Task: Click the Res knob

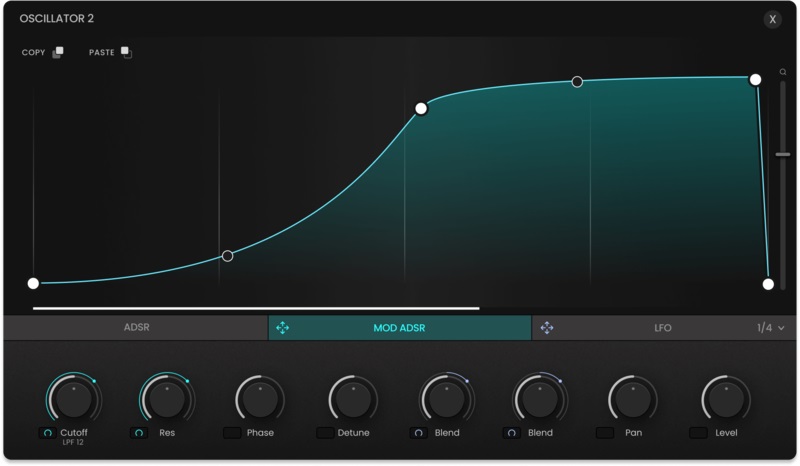Action: point(167,400)
